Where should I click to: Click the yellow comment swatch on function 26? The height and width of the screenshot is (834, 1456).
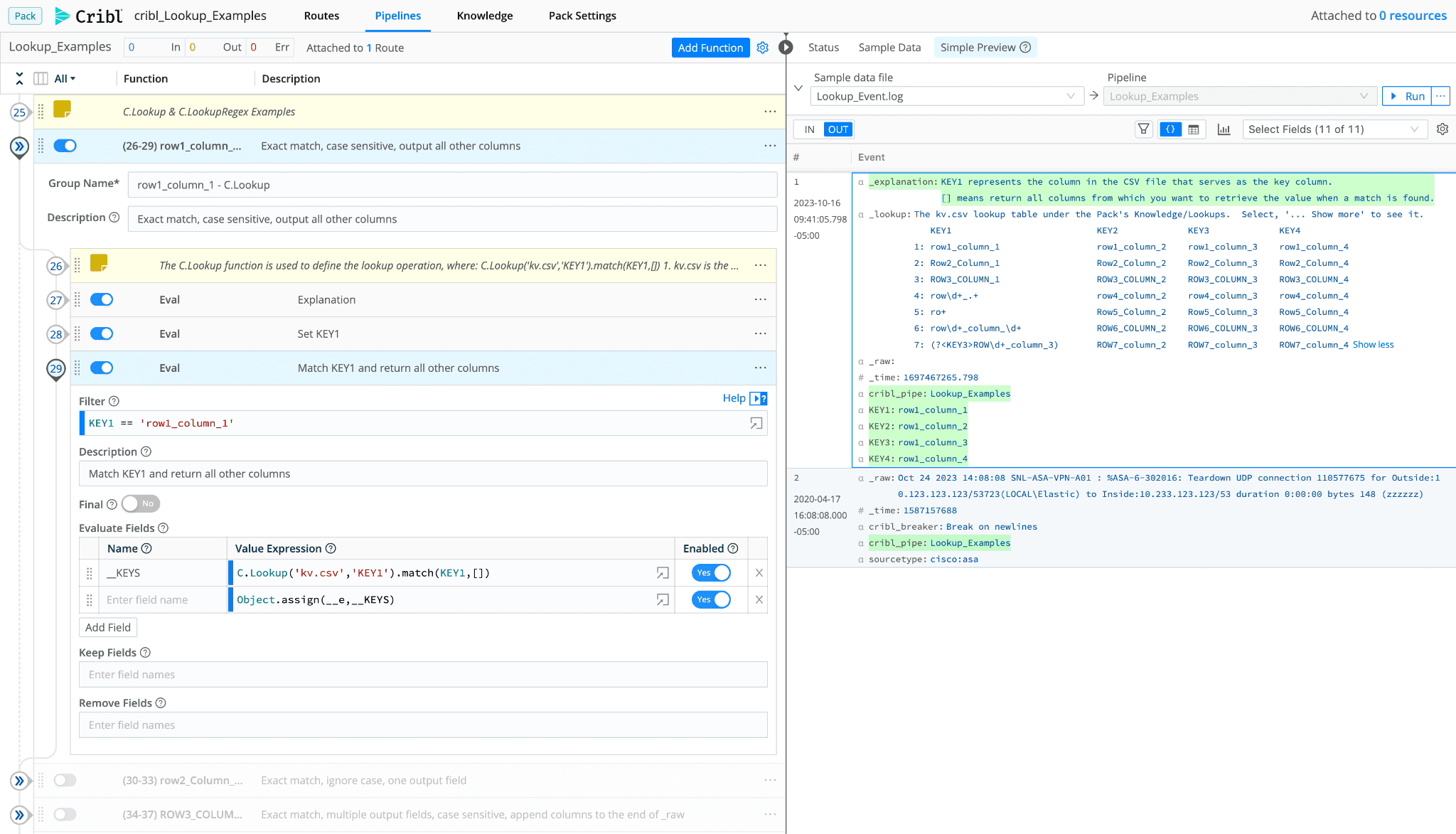coord(99,264)
